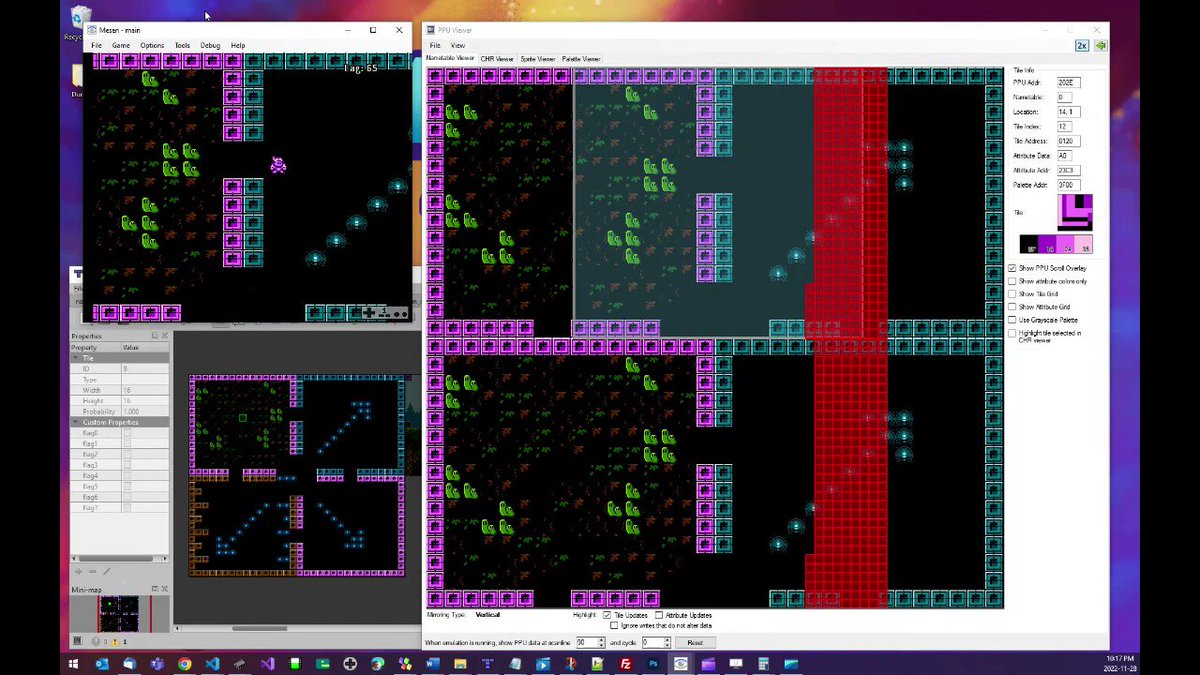Toggle the flag3 checkbox in Custom Properties

click(127, 465)
